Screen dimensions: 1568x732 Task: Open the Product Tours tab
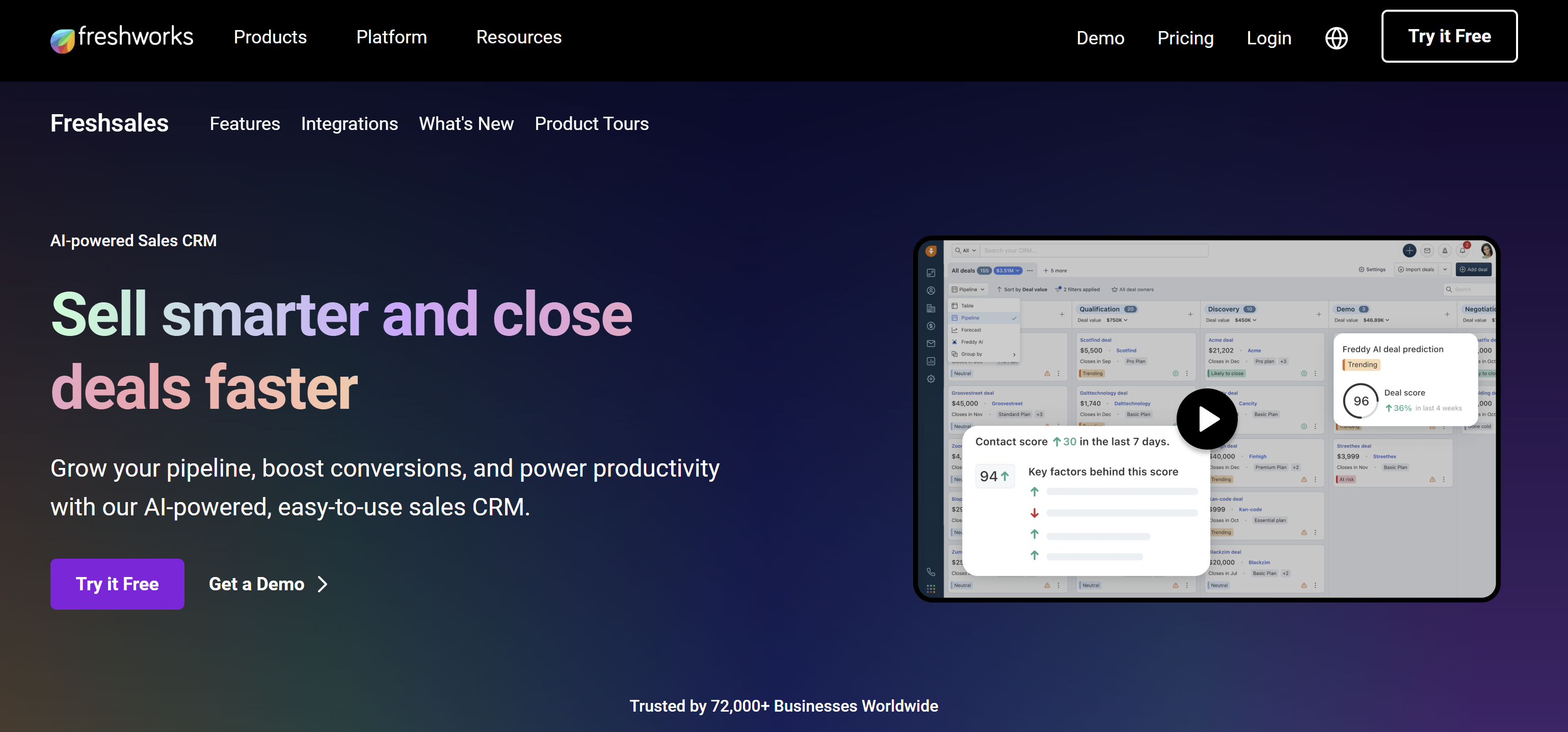point(592,124)
